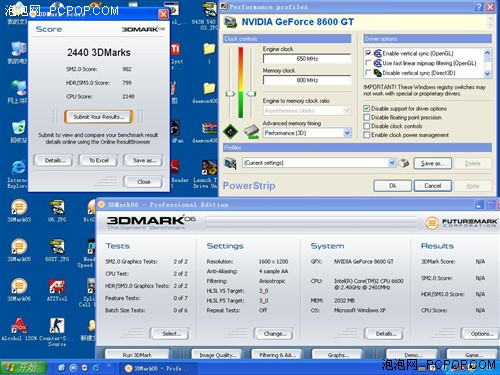Screen dimensions: 500x375
Task: Open the Current settings profile dropdown
Action: 392,163
